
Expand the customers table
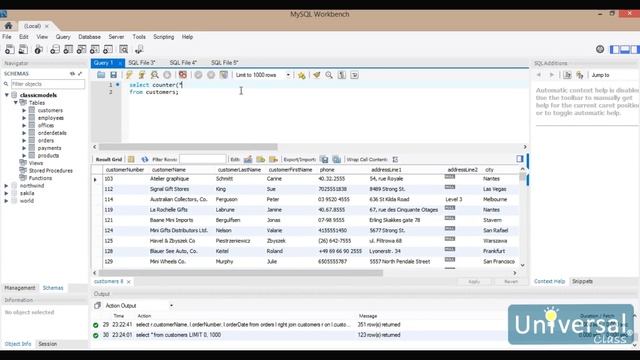[x=24, y=110]
